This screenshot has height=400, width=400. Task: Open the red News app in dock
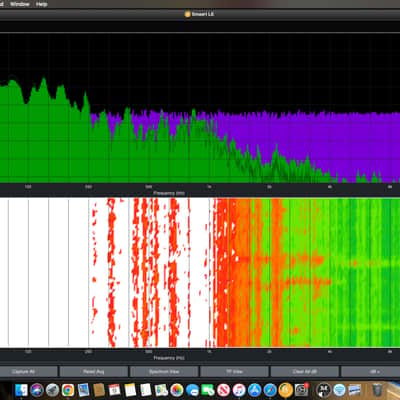click(224, 389)
